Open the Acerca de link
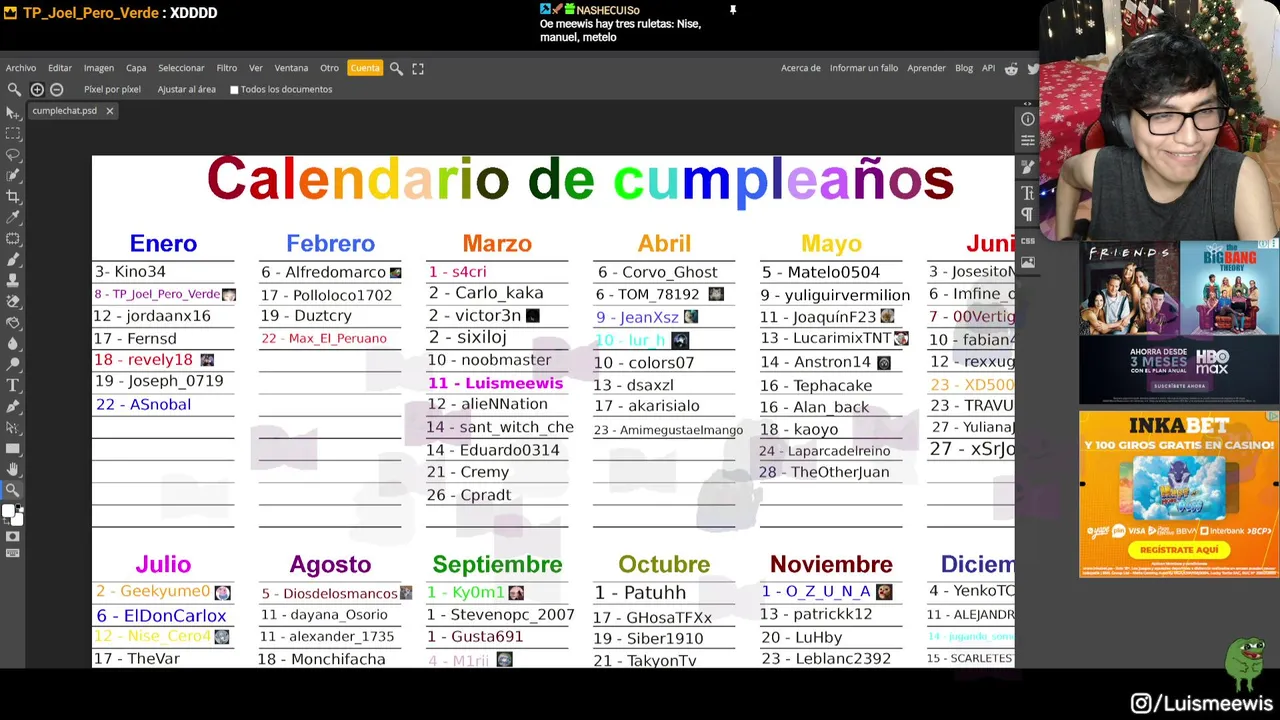The height and width of the screenshot is (720, 1280). (x=800, y=68)
